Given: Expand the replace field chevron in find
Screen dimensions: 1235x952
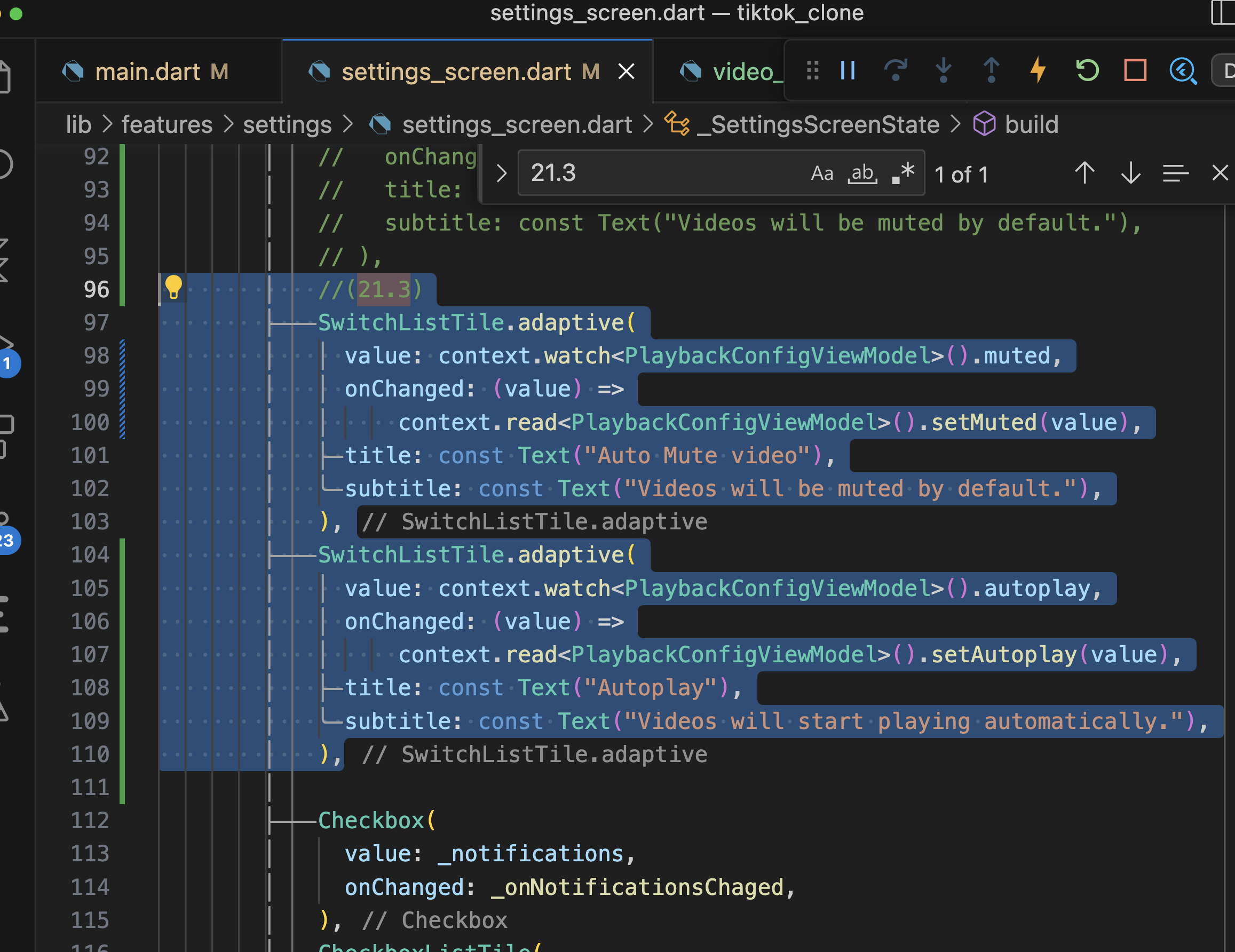Looking at the screenshot, I should coord(501,173).
